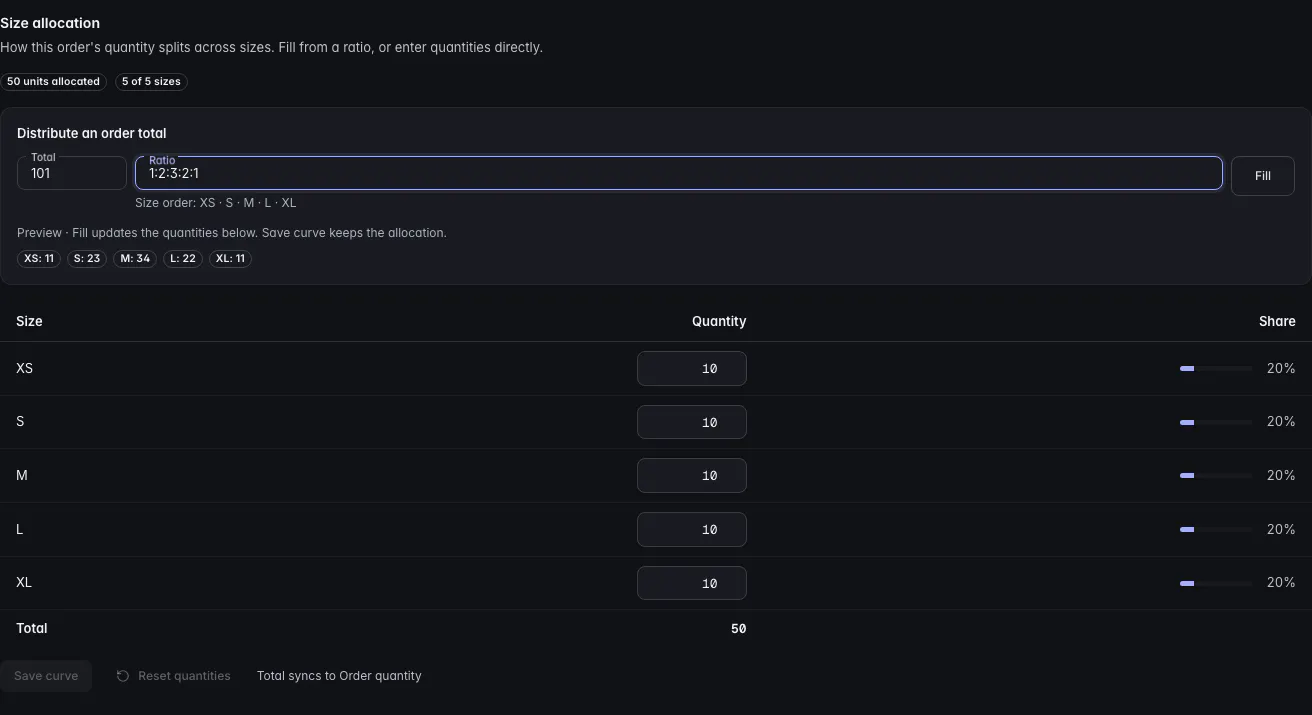Focus the Ratio input field

[x=679, y=173]
